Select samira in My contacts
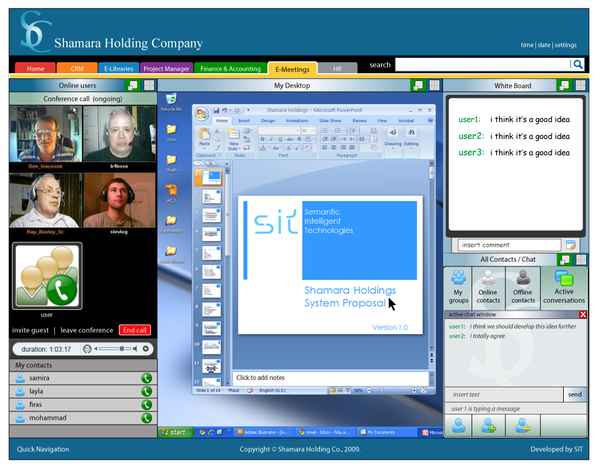The width and height of the screenshot is (600, 470). pyautogui.click(x=83, y=378)
